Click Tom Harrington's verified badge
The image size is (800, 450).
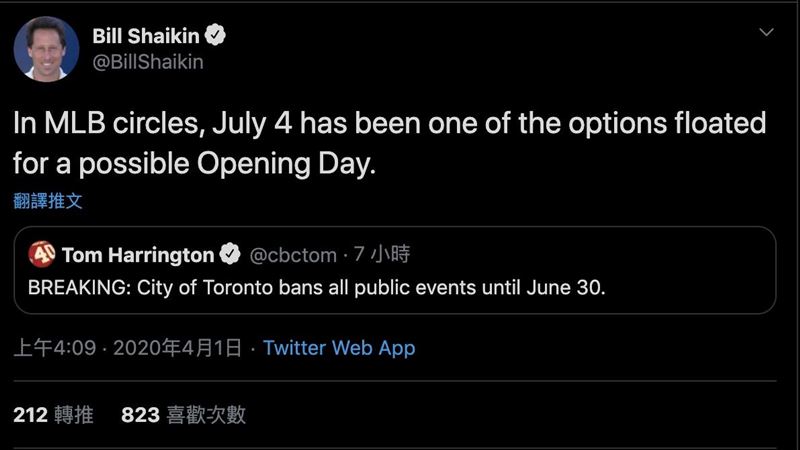pos(230,254)
